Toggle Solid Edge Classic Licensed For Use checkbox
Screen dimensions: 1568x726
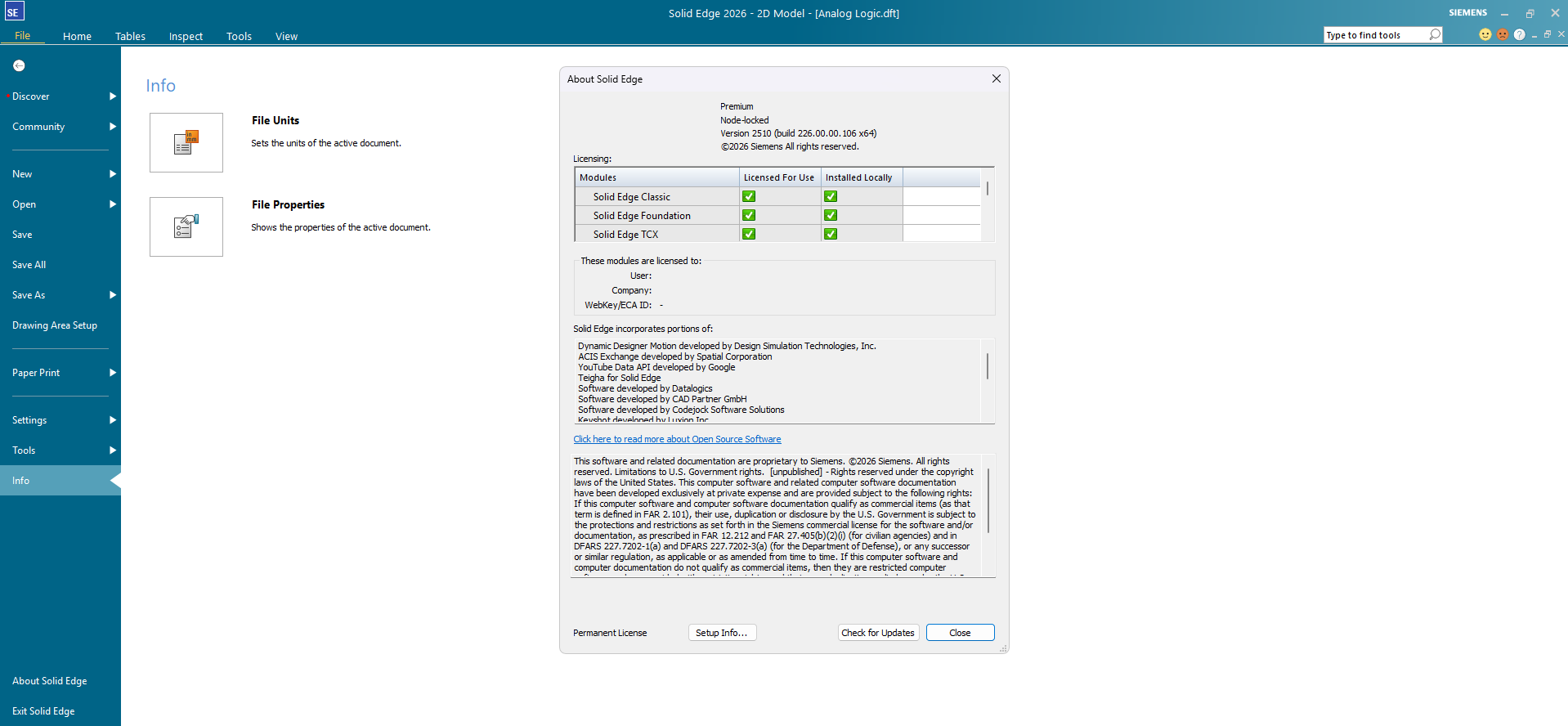[x=749, y=196]
